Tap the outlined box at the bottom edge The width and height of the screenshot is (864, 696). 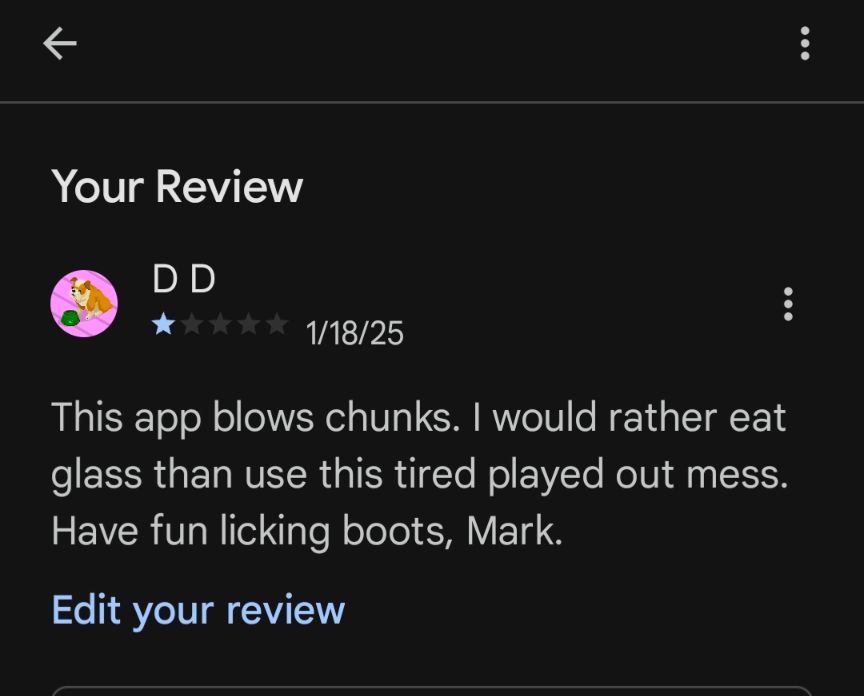click(431, 691)
